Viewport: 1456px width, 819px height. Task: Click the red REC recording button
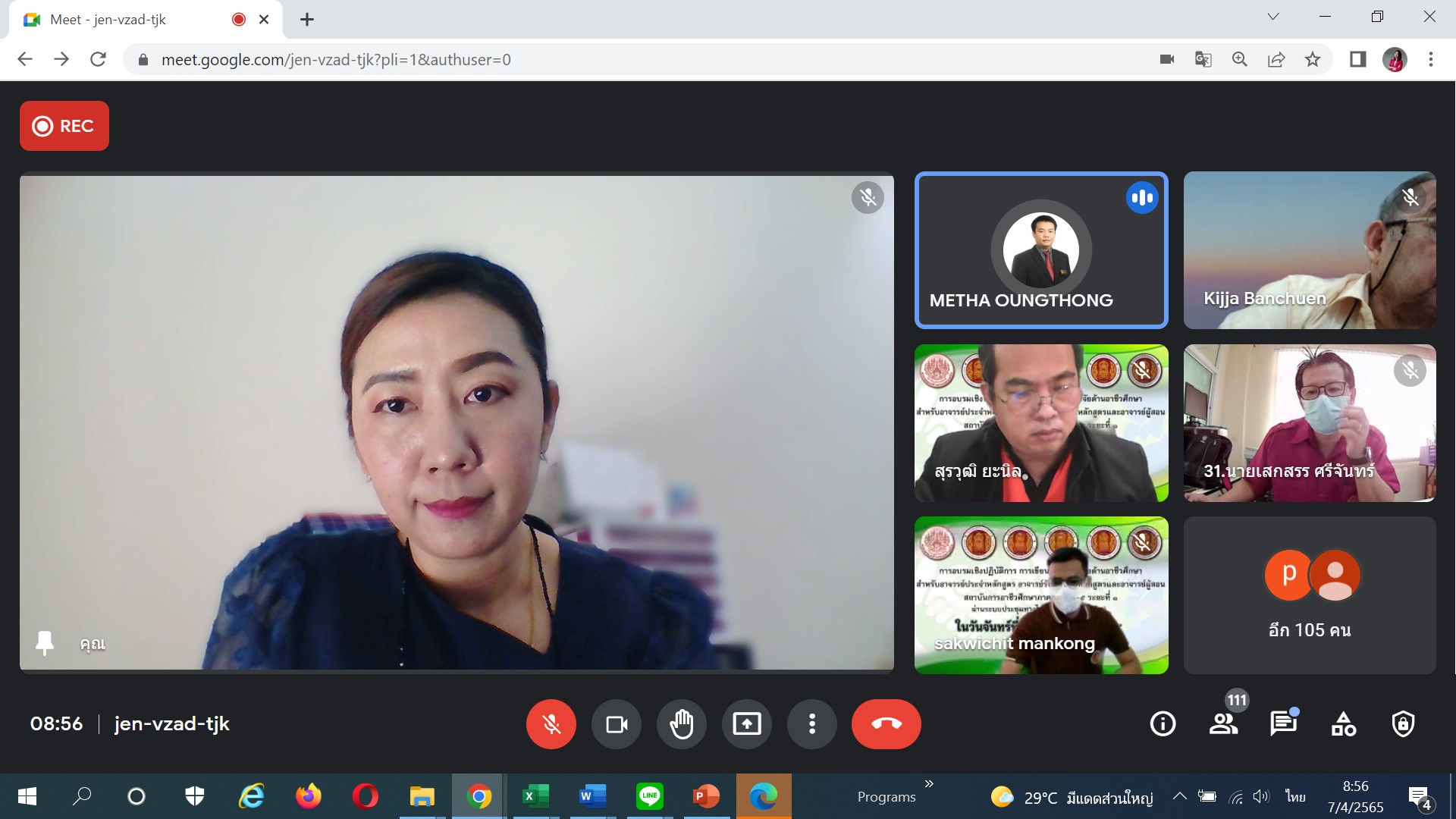click(64, 126)
